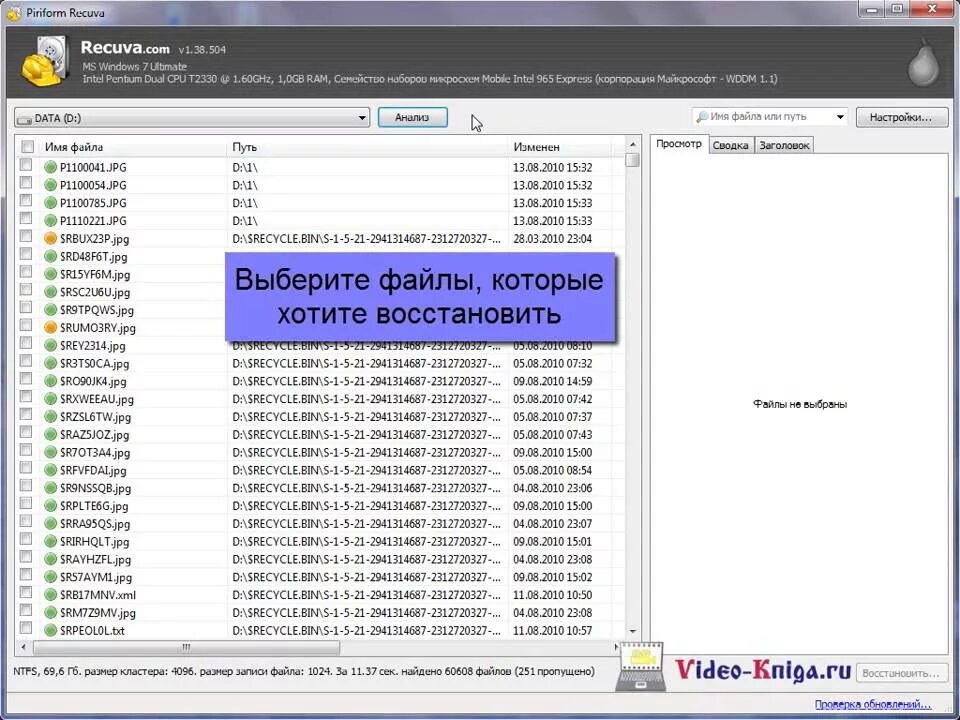960x720 pixels.
Task: Select the file row $R15YF6M.jpg
Action: click(x=321, y=274)
